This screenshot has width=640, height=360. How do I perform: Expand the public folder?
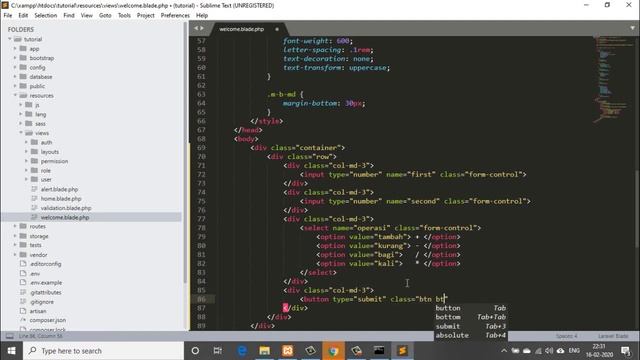pyautogui.click(x=15, y=86)
